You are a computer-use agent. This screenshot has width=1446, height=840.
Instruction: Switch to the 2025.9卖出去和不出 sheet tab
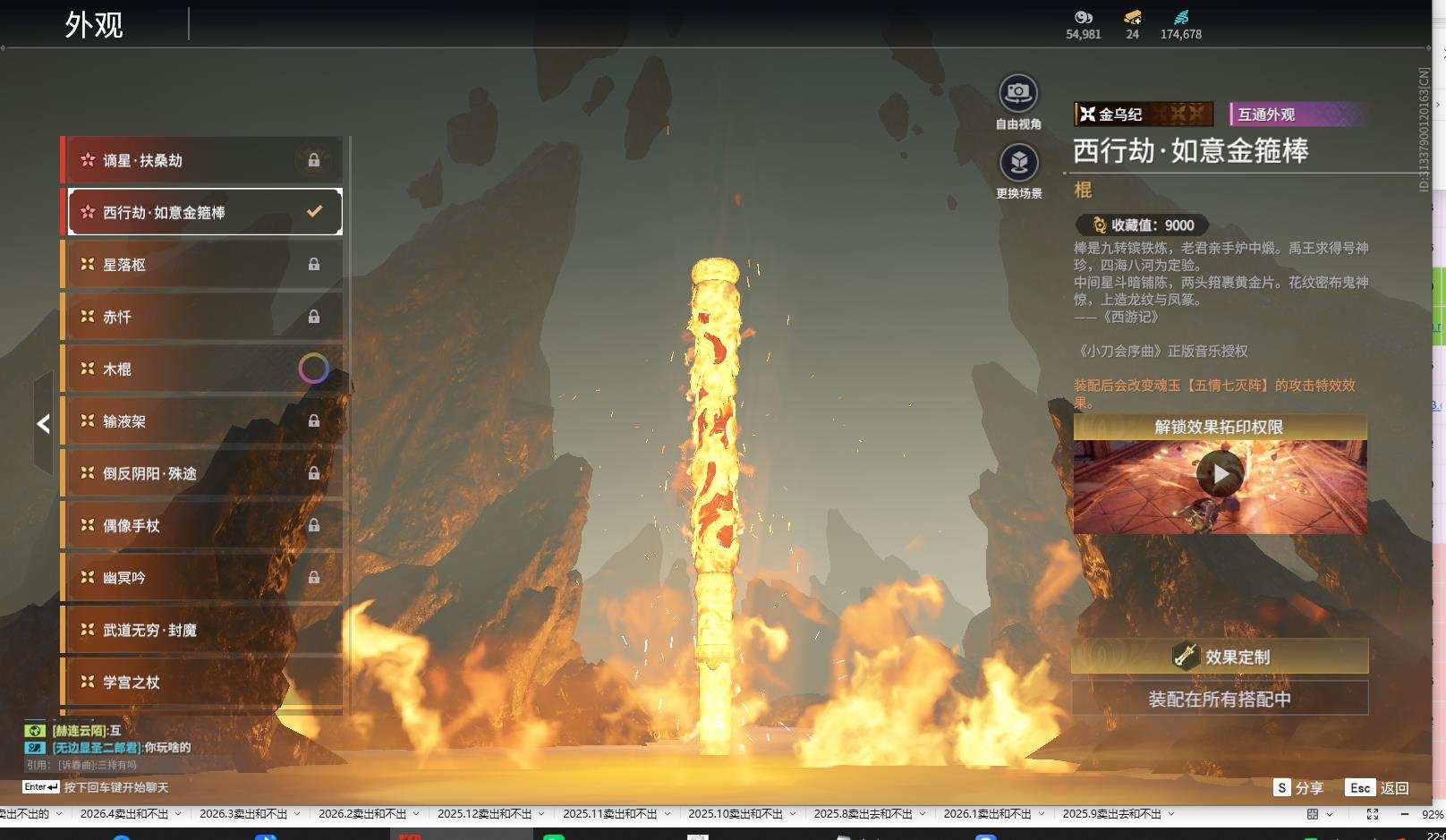[x=1112, y=814]
